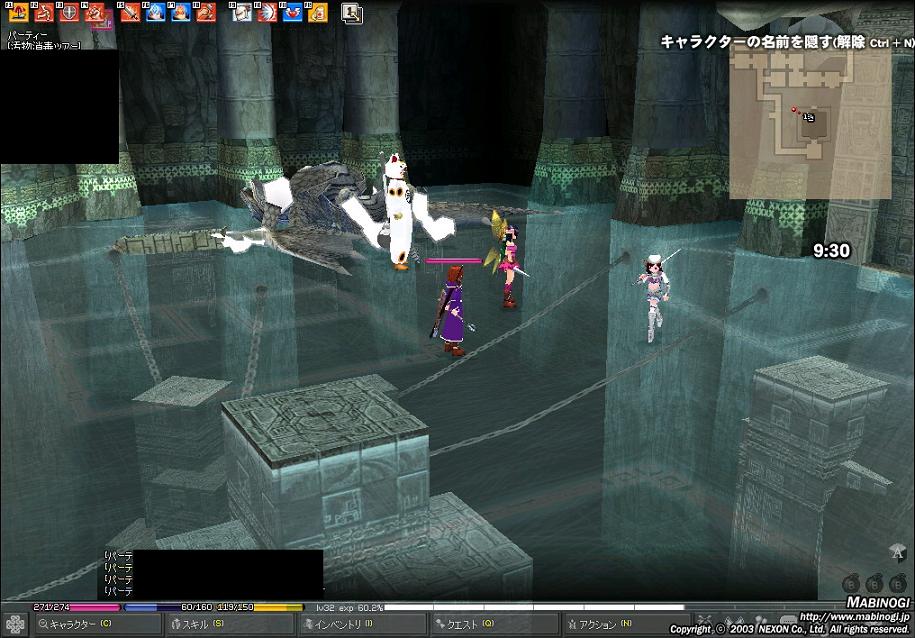Use the F1 rest skill hotkey icon
The image size is (915, 638).
click(18, 12)
